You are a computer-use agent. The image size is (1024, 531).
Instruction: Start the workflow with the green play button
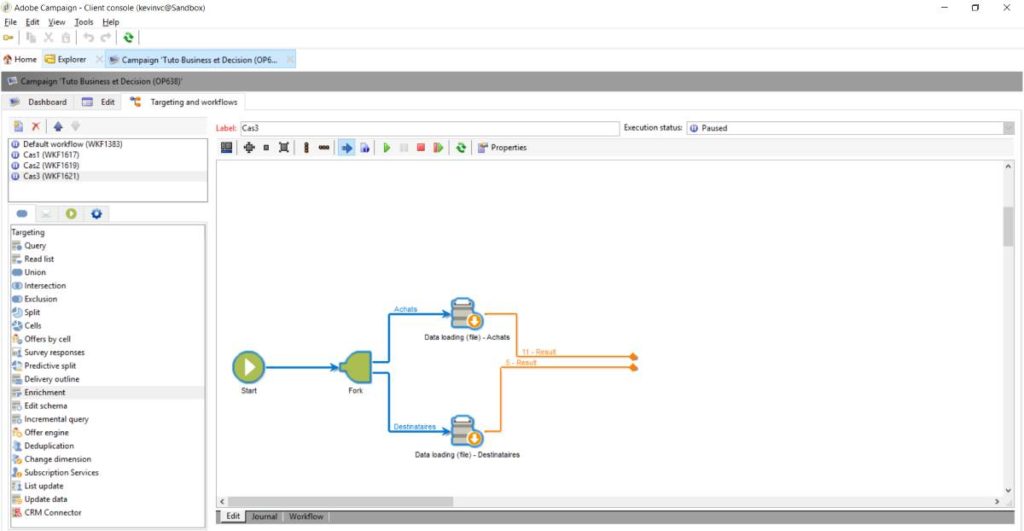coord(387,148)
